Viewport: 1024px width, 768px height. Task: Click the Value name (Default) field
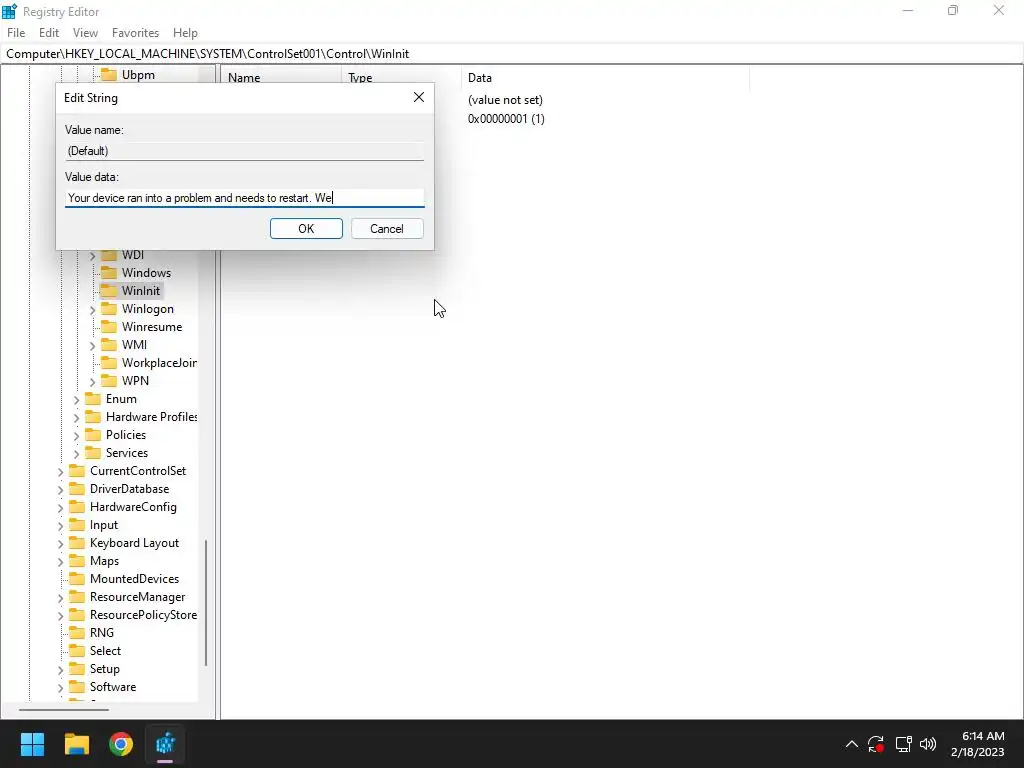[x=245, y=151]
